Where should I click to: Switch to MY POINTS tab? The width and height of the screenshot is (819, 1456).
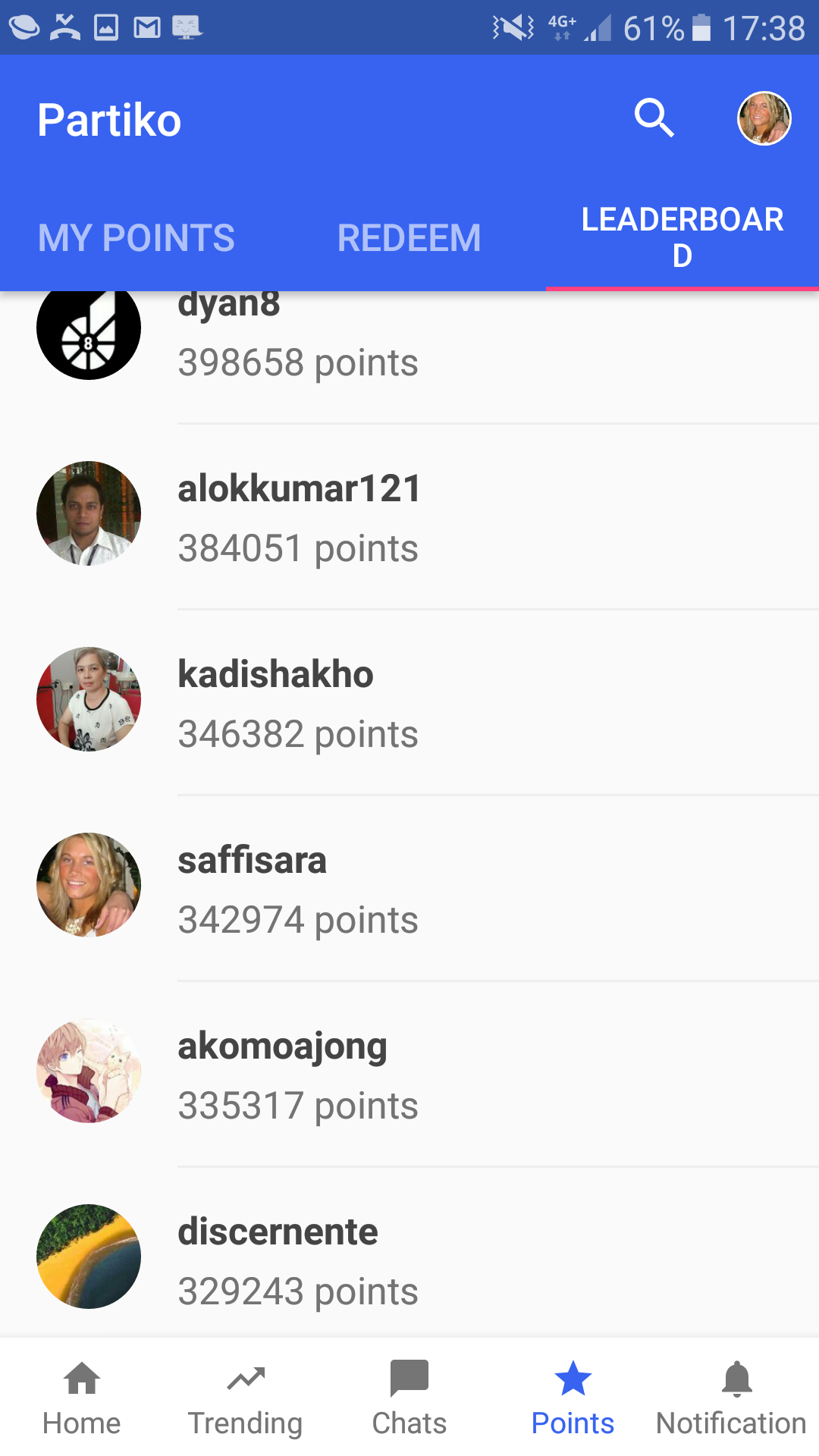tap(136, 237)
